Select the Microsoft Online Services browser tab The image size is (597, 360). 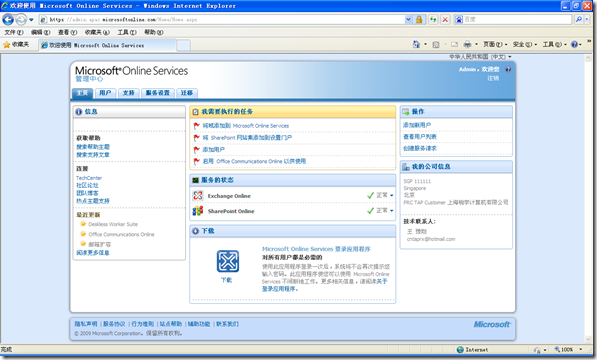tap(107, 45)
